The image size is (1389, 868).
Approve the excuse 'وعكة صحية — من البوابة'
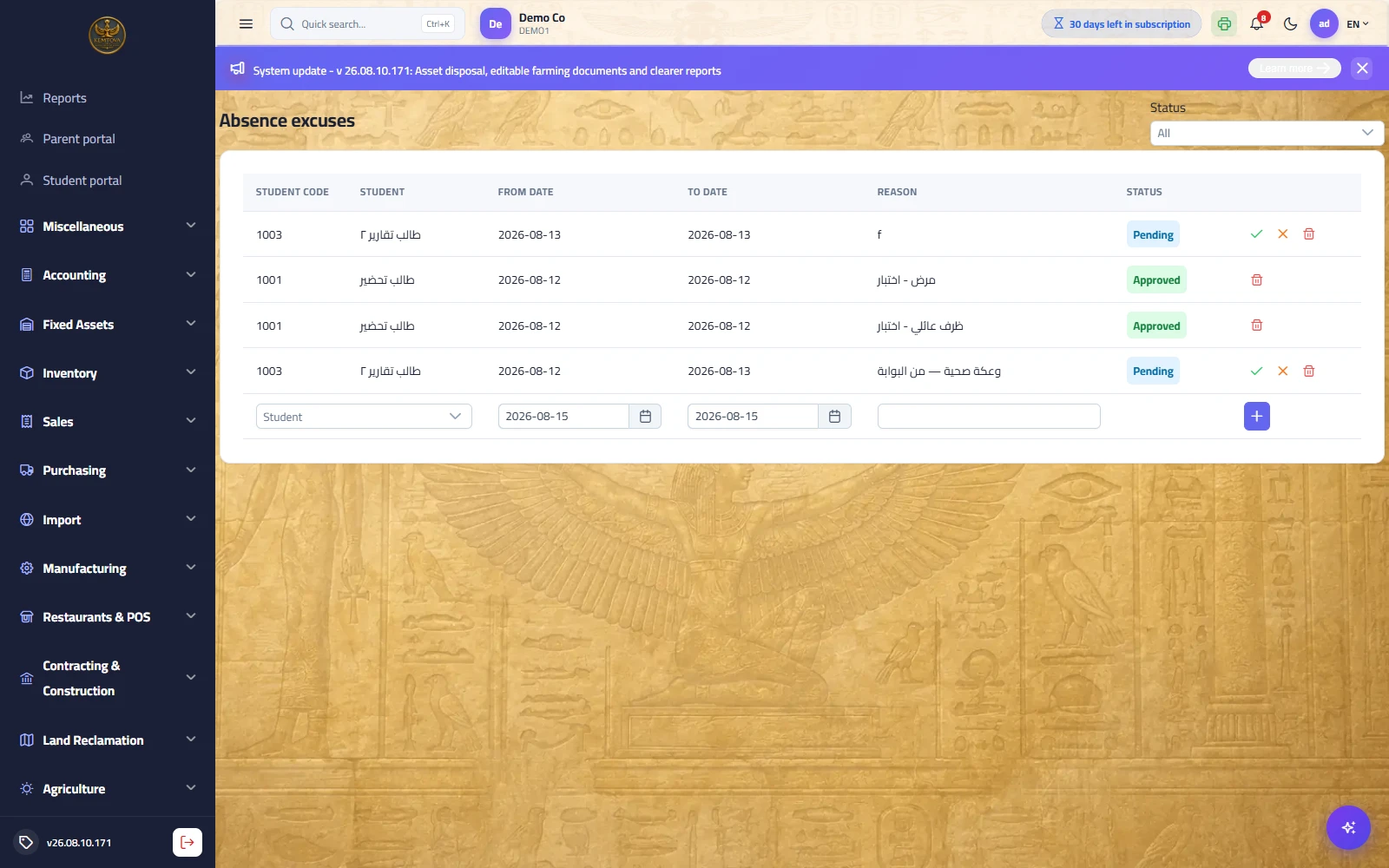click(1256, 372)
